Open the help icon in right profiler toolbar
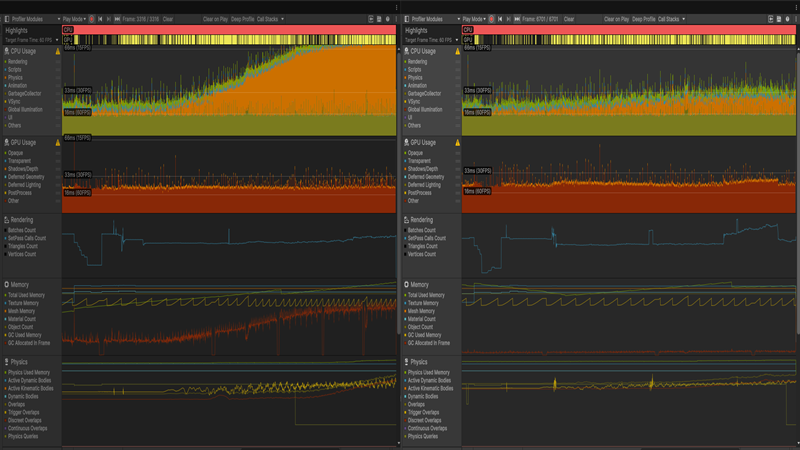Image resolution: width=800 pixels, height=450 pixels. pyautogui.click(x=787, y=19)
